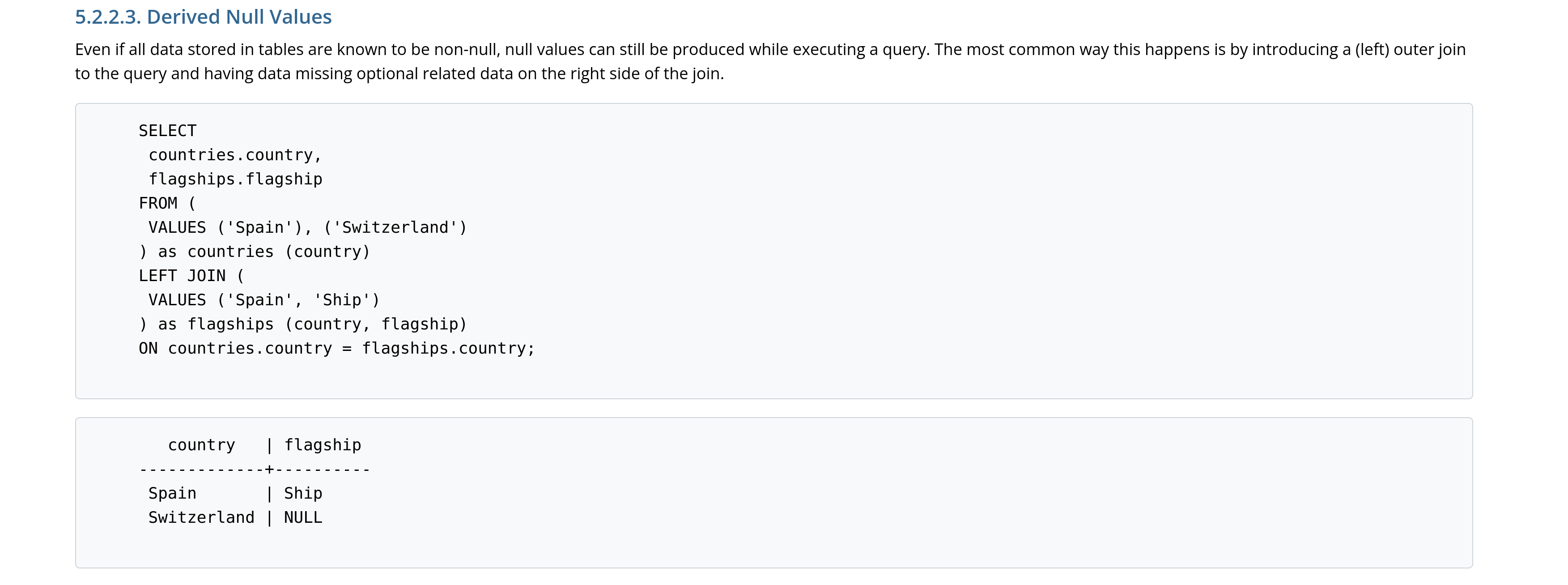The width and height of the screenshot is (1568, 585).
Task: Click the "Ship" value in the result table
Action: [x=303, y=494]
